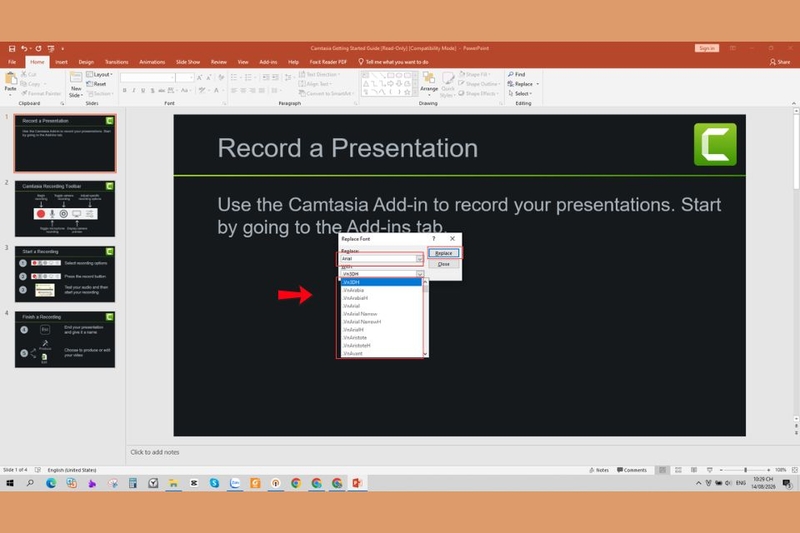
Task: Increase font size
Action: (199, 78)
